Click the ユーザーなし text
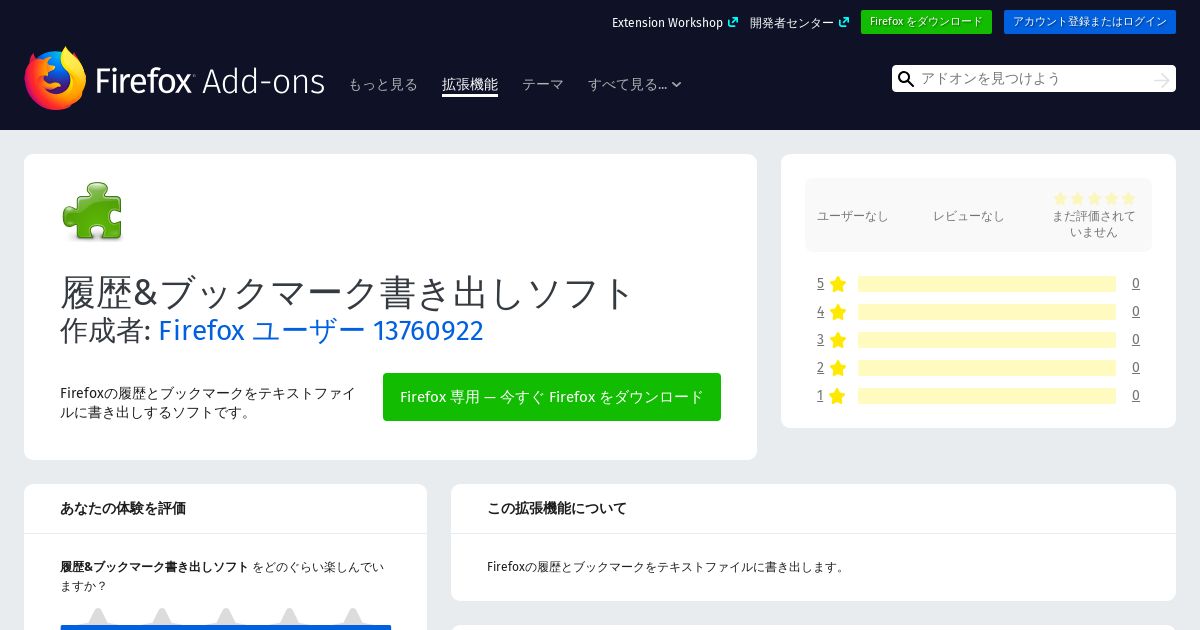This screenshot has width=1200, height=630. coord(853,216)
